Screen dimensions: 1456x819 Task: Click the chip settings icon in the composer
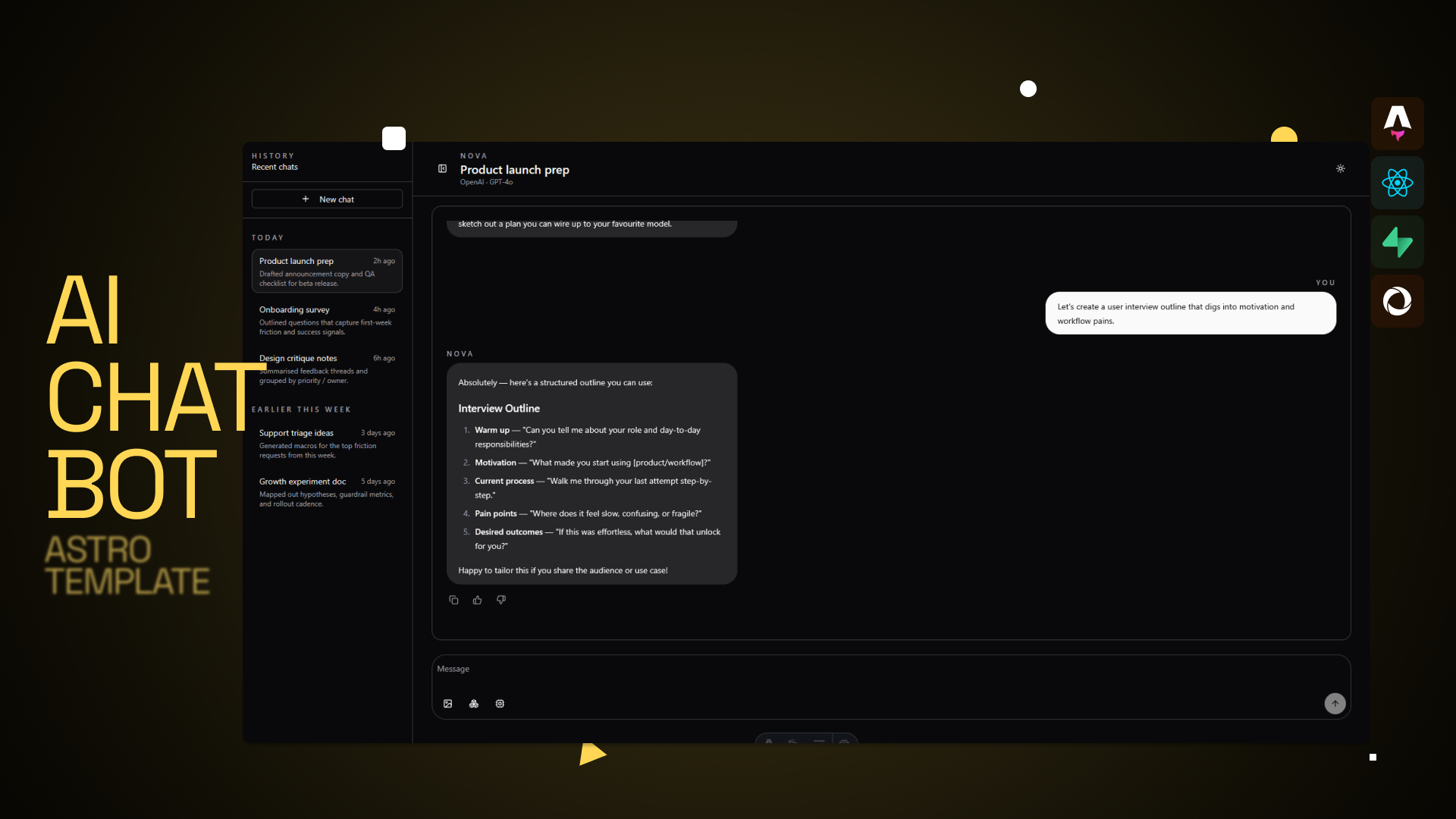[x=500, y=704]
